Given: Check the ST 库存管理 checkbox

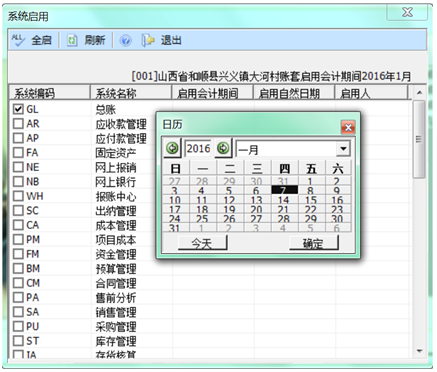Looking at the screenshot, I should coord(18,341).
